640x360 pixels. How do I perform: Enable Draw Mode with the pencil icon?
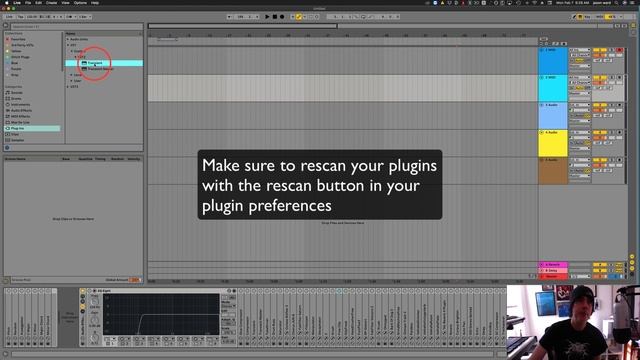(x=575, y=17)
